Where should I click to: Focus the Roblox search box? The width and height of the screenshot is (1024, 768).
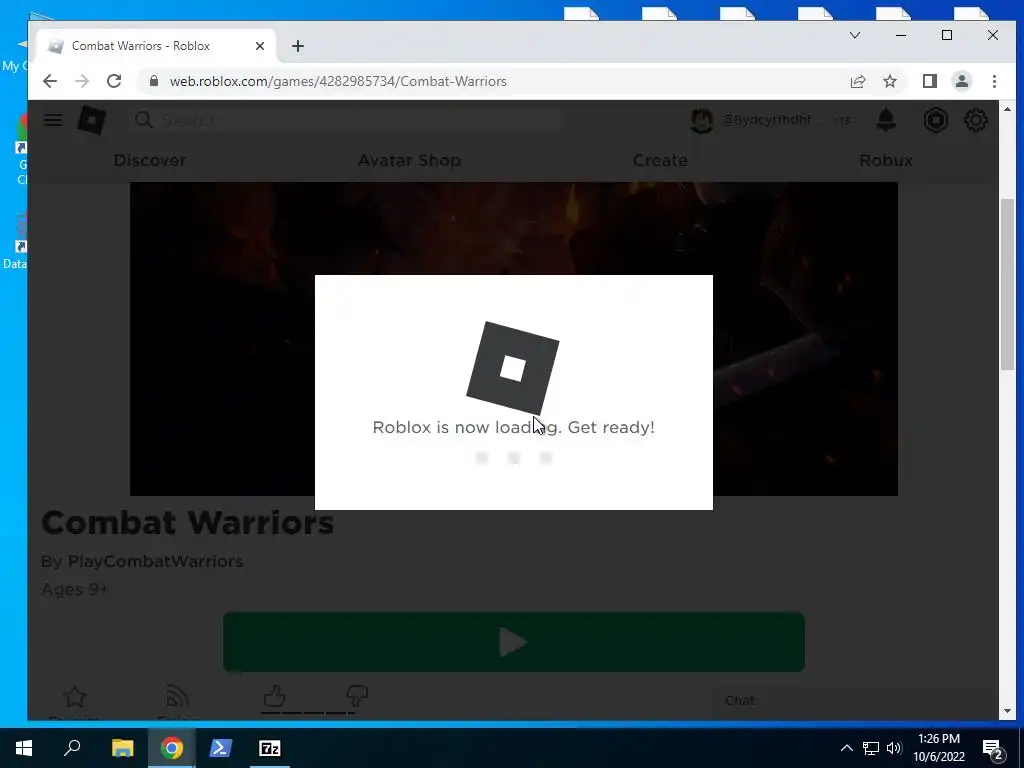pos(347,120)
